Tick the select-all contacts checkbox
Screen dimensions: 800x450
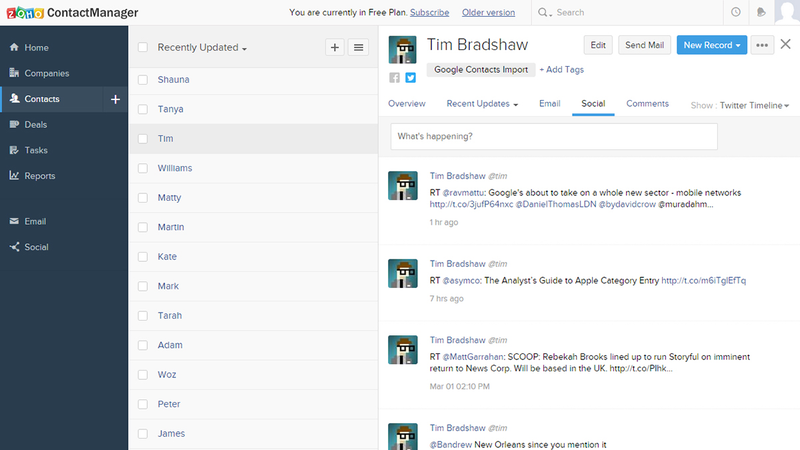143,47
